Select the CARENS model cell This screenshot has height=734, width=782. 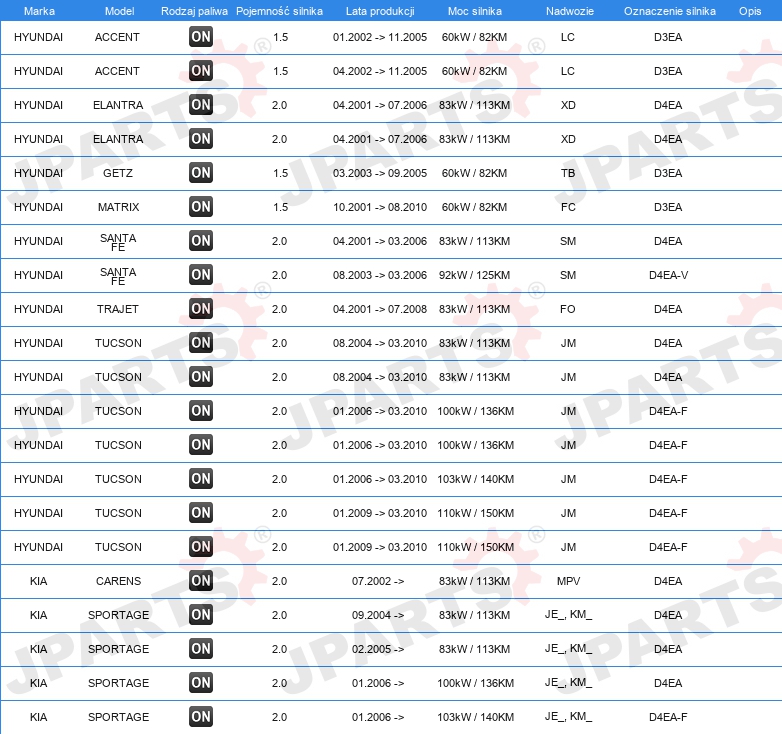[118, 581]
